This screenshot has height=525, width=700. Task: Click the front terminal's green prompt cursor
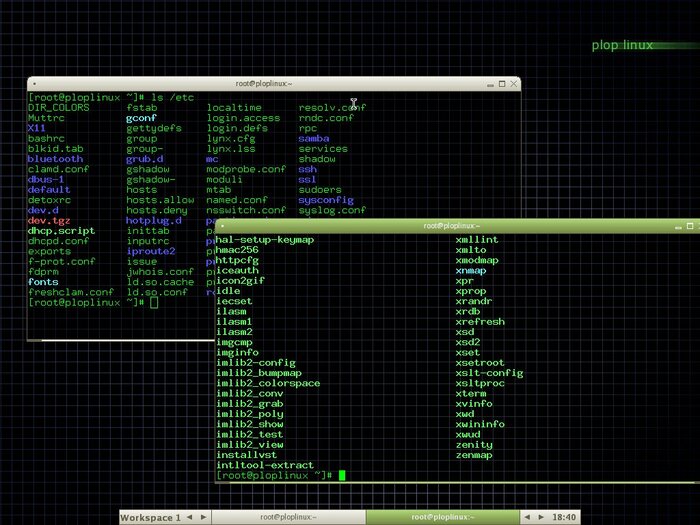(341, 476)
